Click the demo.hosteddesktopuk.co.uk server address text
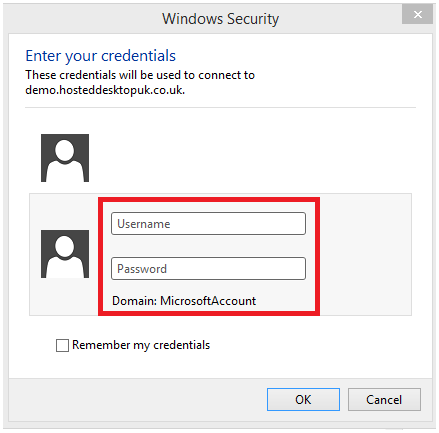Screen dimensions: 439x433 tap(105, 90)
